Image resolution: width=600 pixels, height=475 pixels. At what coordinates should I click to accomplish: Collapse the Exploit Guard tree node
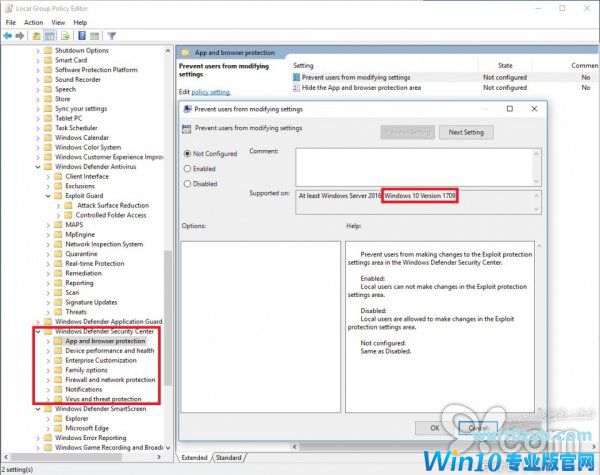[48, 196]
